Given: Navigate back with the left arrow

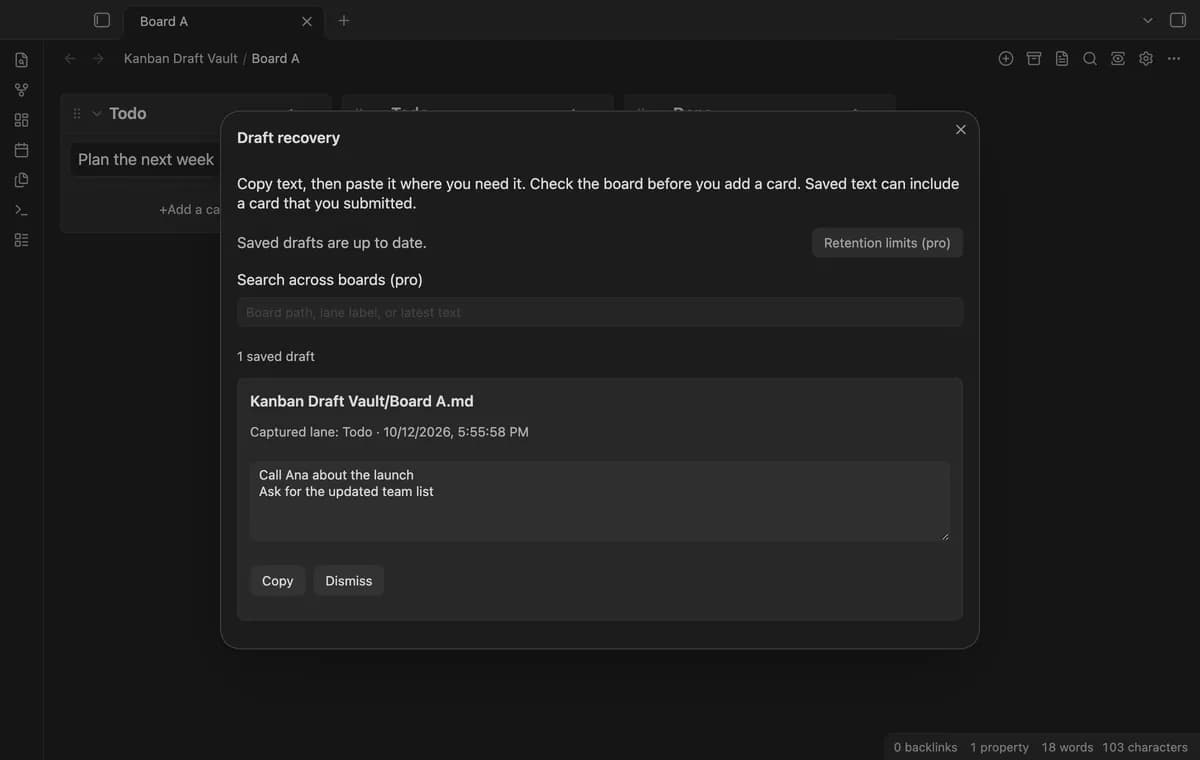Looking at the screenshot, I should tap(70, 58).
